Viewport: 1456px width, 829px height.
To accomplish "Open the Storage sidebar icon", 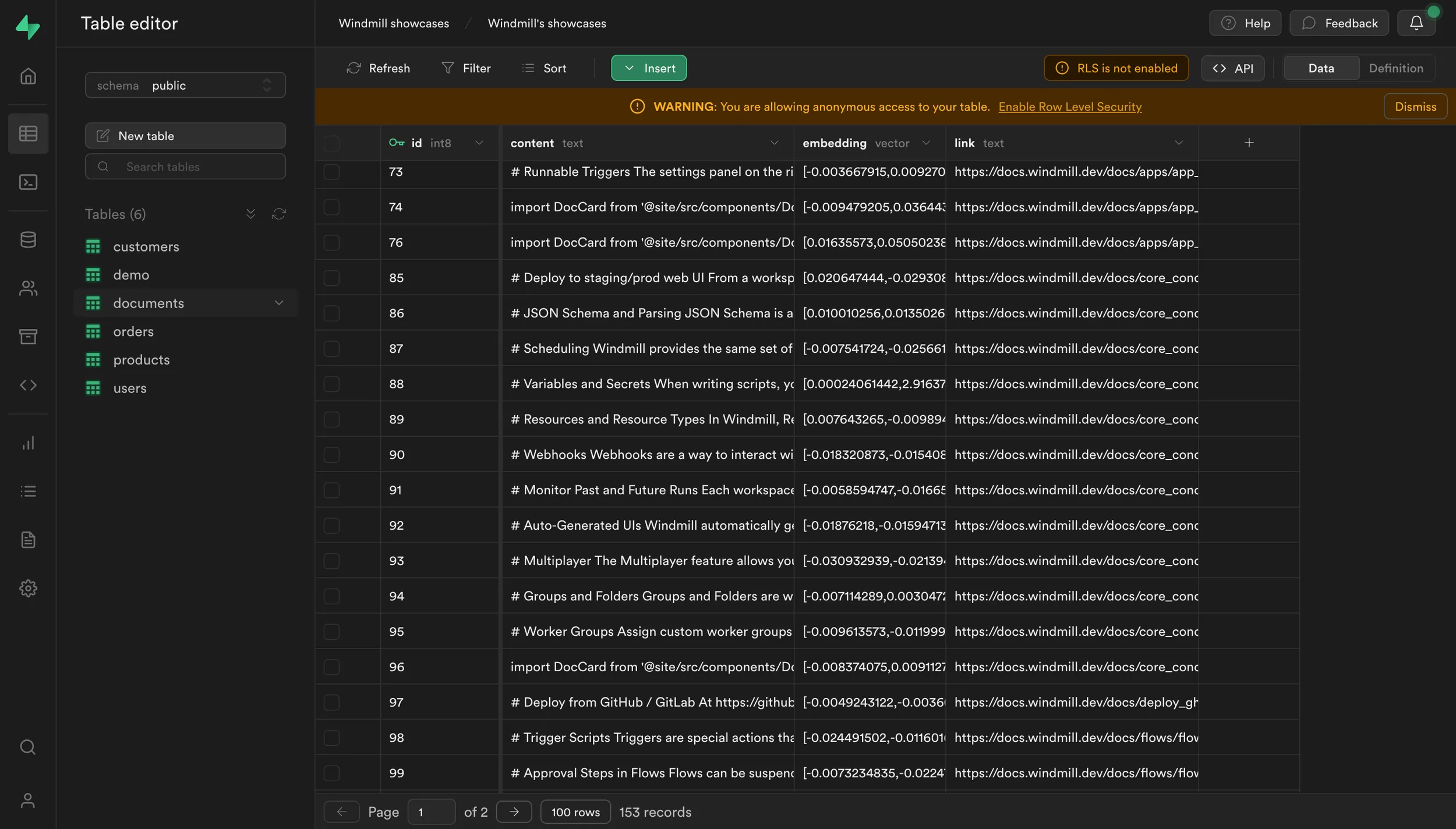I will click(28, 336).
